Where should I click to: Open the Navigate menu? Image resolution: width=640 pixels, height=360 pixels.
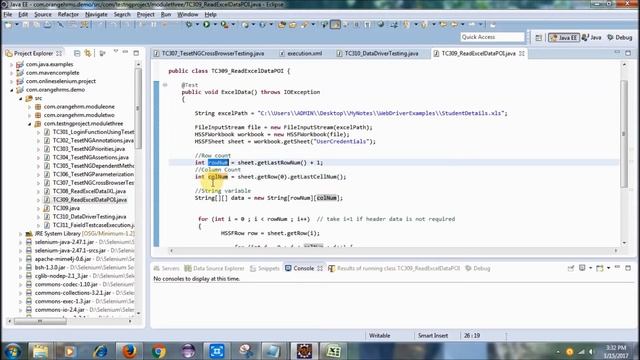click(96, 14)
